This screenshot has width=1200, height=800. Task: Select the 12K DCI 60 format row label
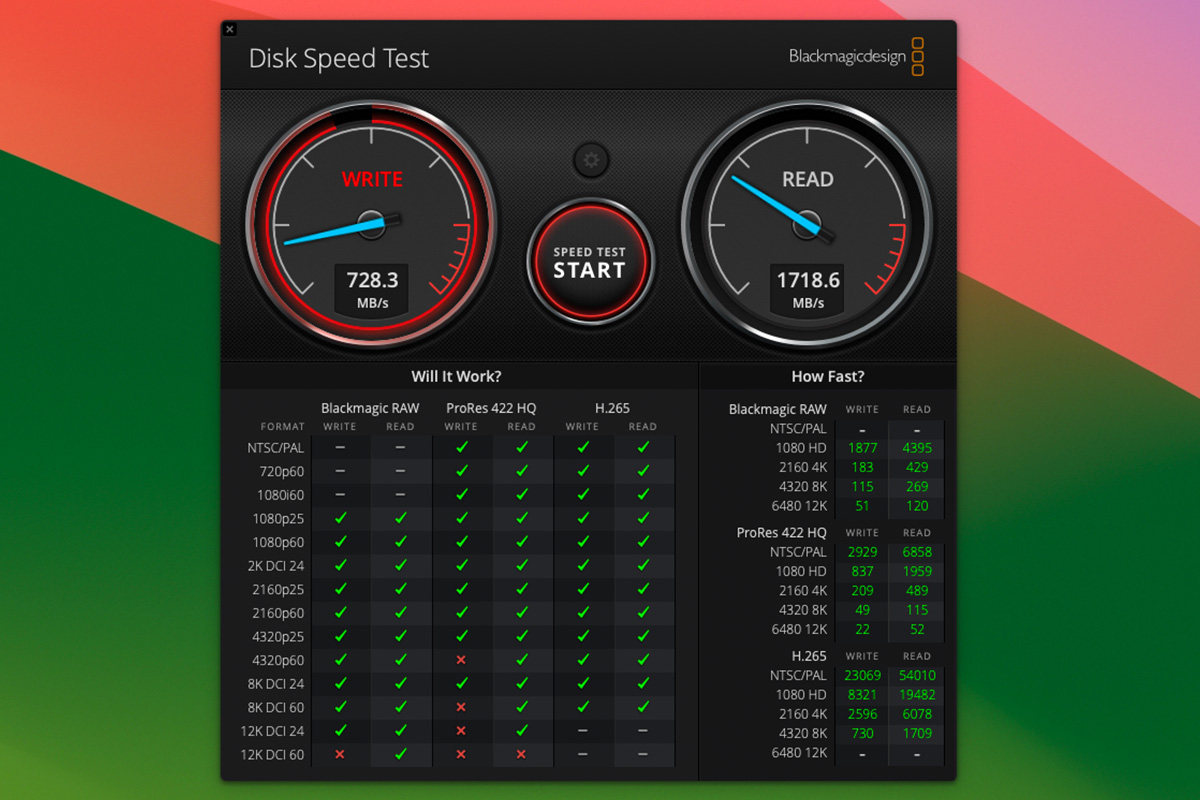point(273,754)
